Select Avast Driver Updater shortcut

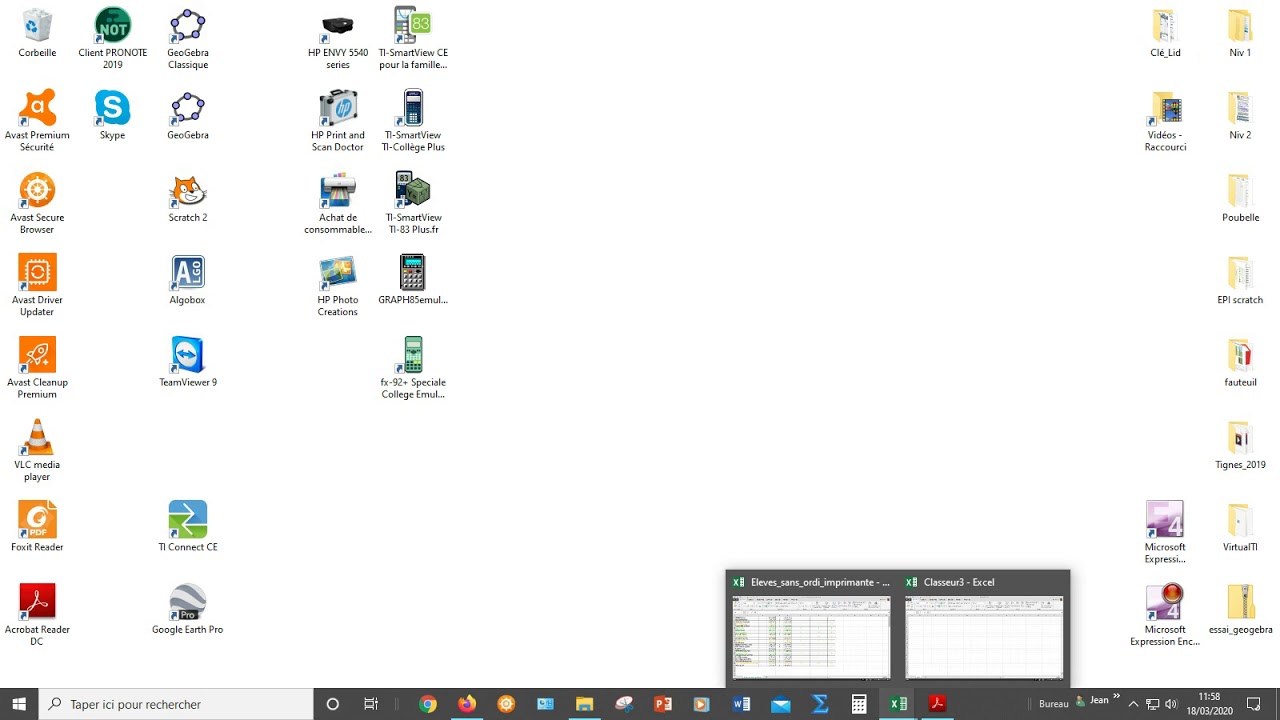(x=37, y=285)
